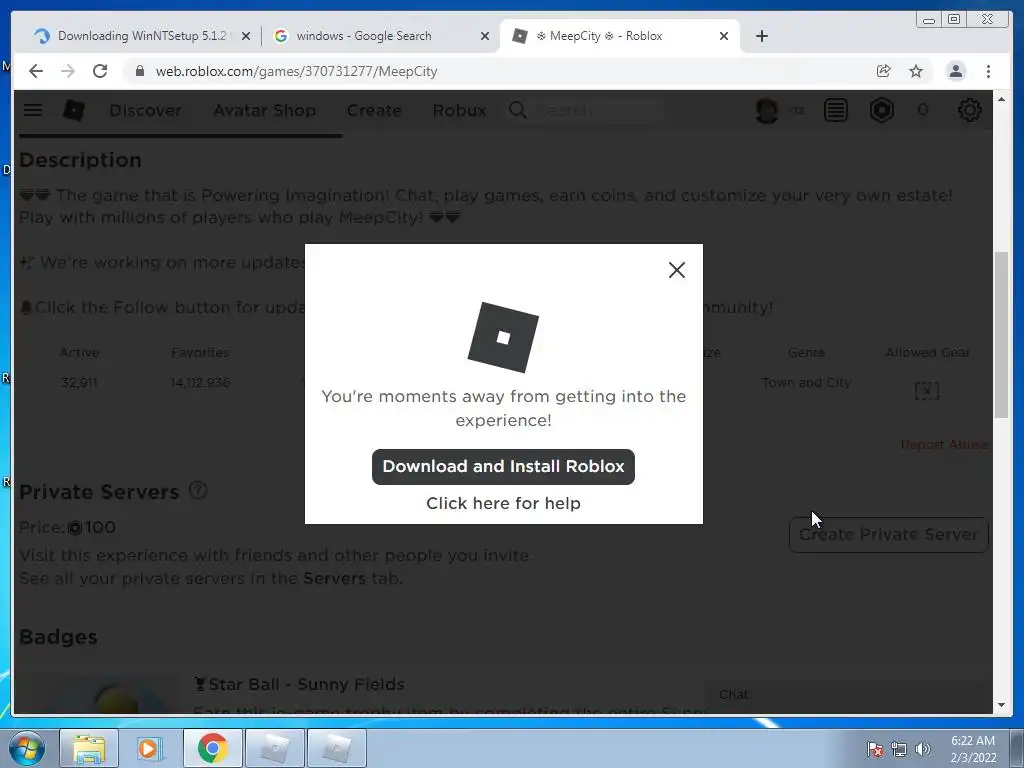The height and width of the screenshot is (768, 1024).
Task: Open Robux in Roblox navbar
Action: click(x=459, y=110)
